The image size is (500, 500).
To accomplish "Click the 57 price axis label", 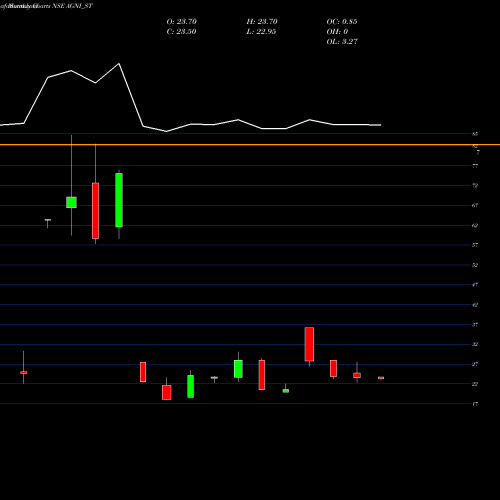I will [x=475, y=245].
